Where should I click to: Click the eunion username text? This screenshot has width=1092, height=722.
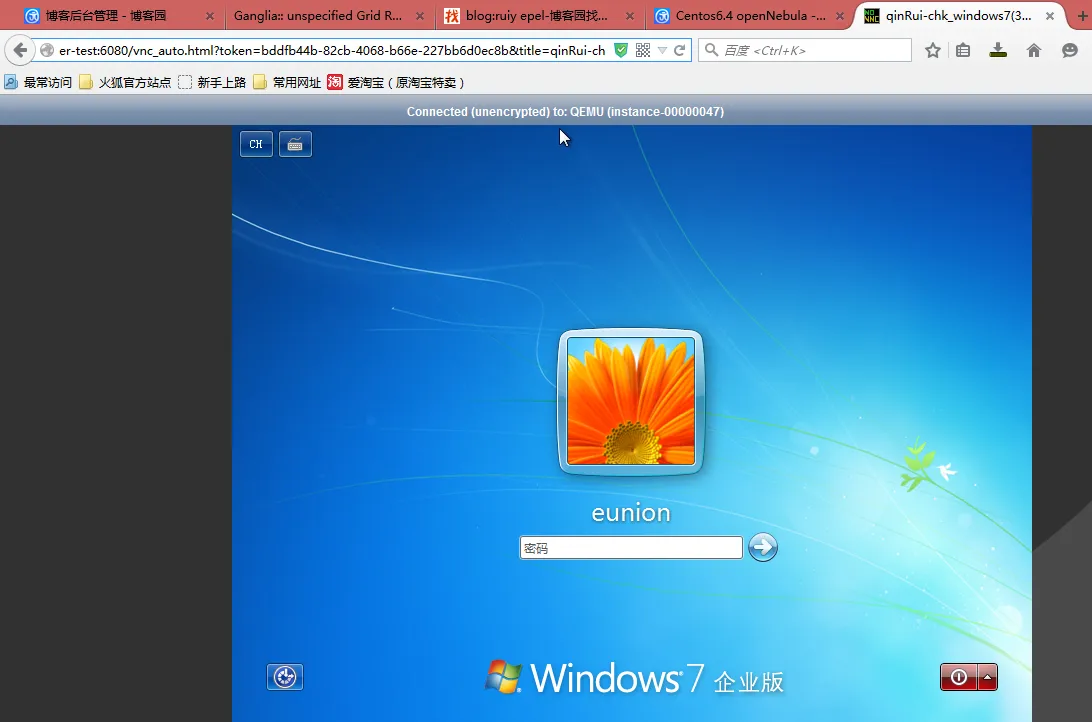pos(631,512)
